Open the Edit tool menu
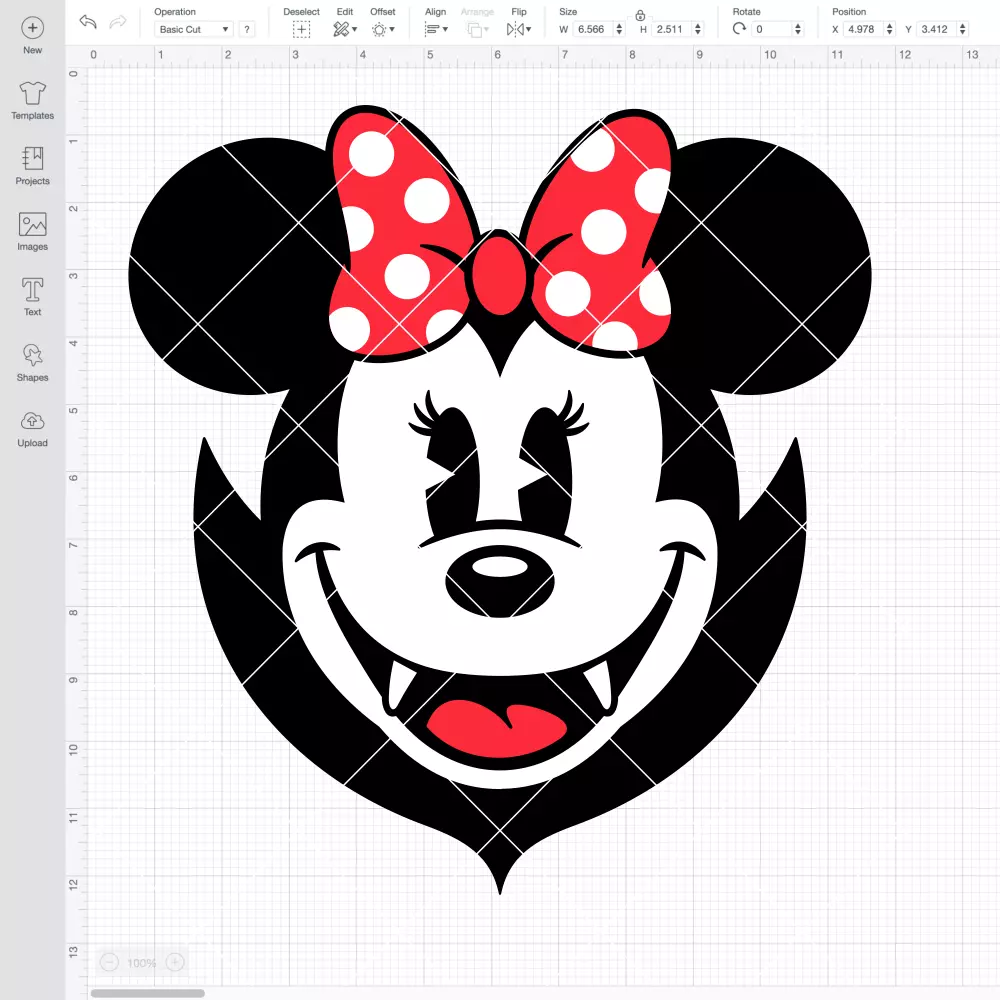The height and width of the screenshot is (1000, 1000). point(345,29)
